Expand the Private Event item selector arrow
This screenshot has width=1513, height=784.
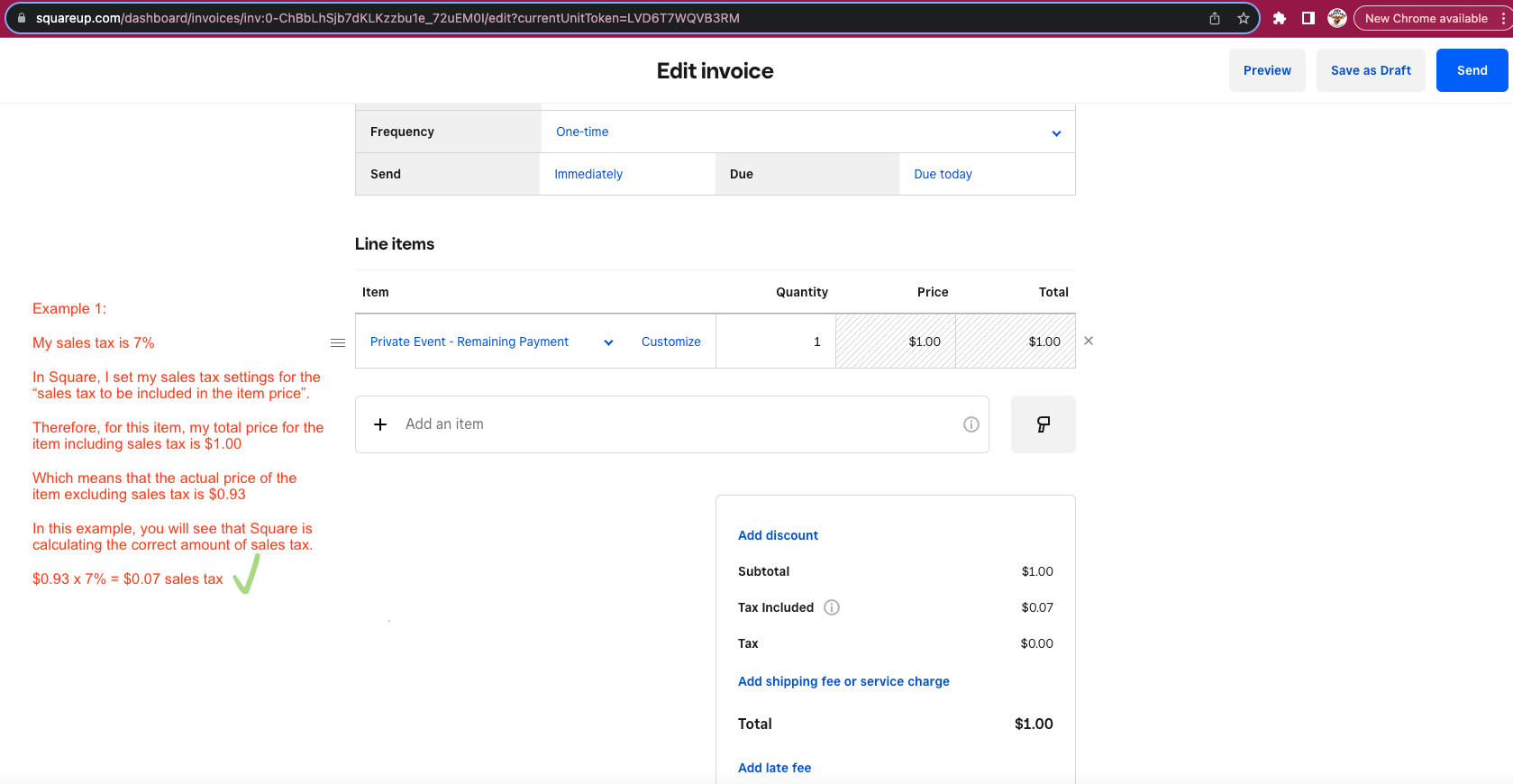click(x=609, y=342)
